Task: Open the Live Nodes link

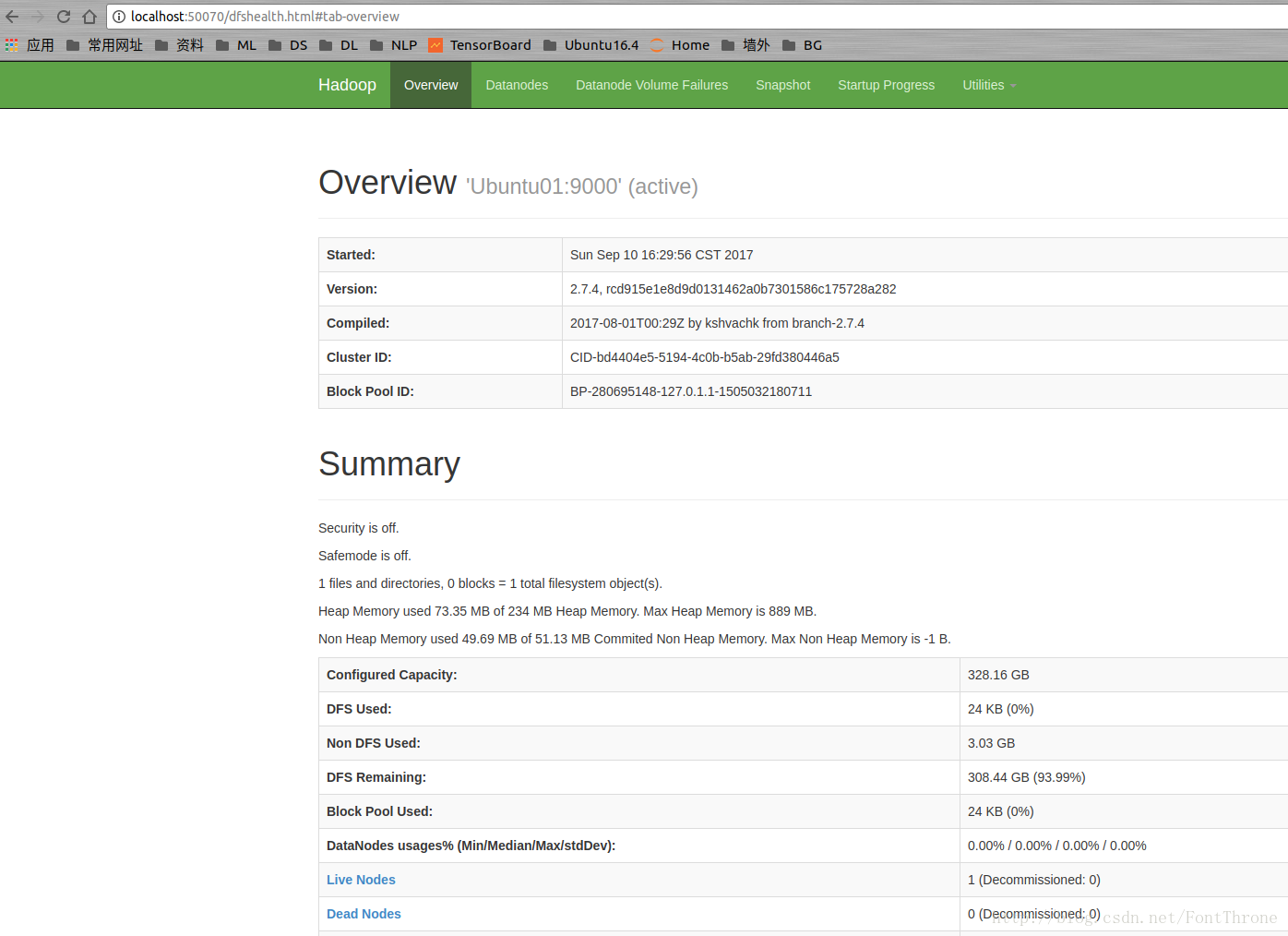Action: (x=361, y=880)
